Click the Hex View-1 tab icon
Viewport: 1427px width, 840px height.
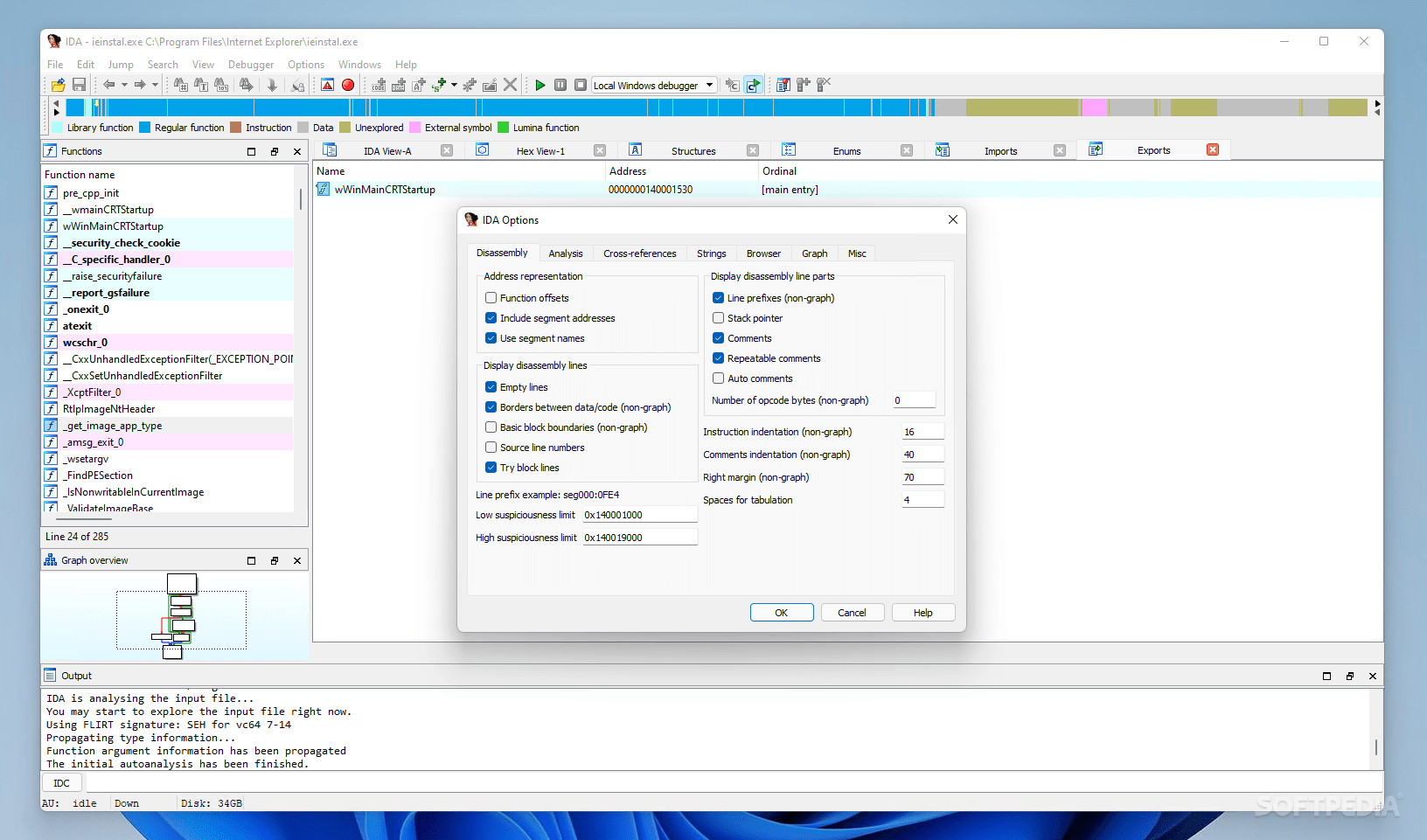(483, 150)
